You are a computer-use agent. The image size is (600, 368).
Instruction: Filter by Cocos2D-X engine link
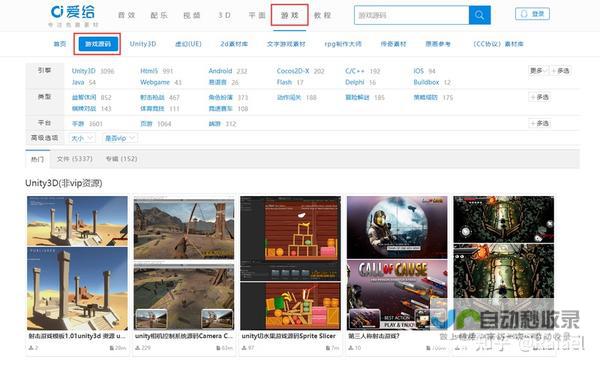pos(293,71)
